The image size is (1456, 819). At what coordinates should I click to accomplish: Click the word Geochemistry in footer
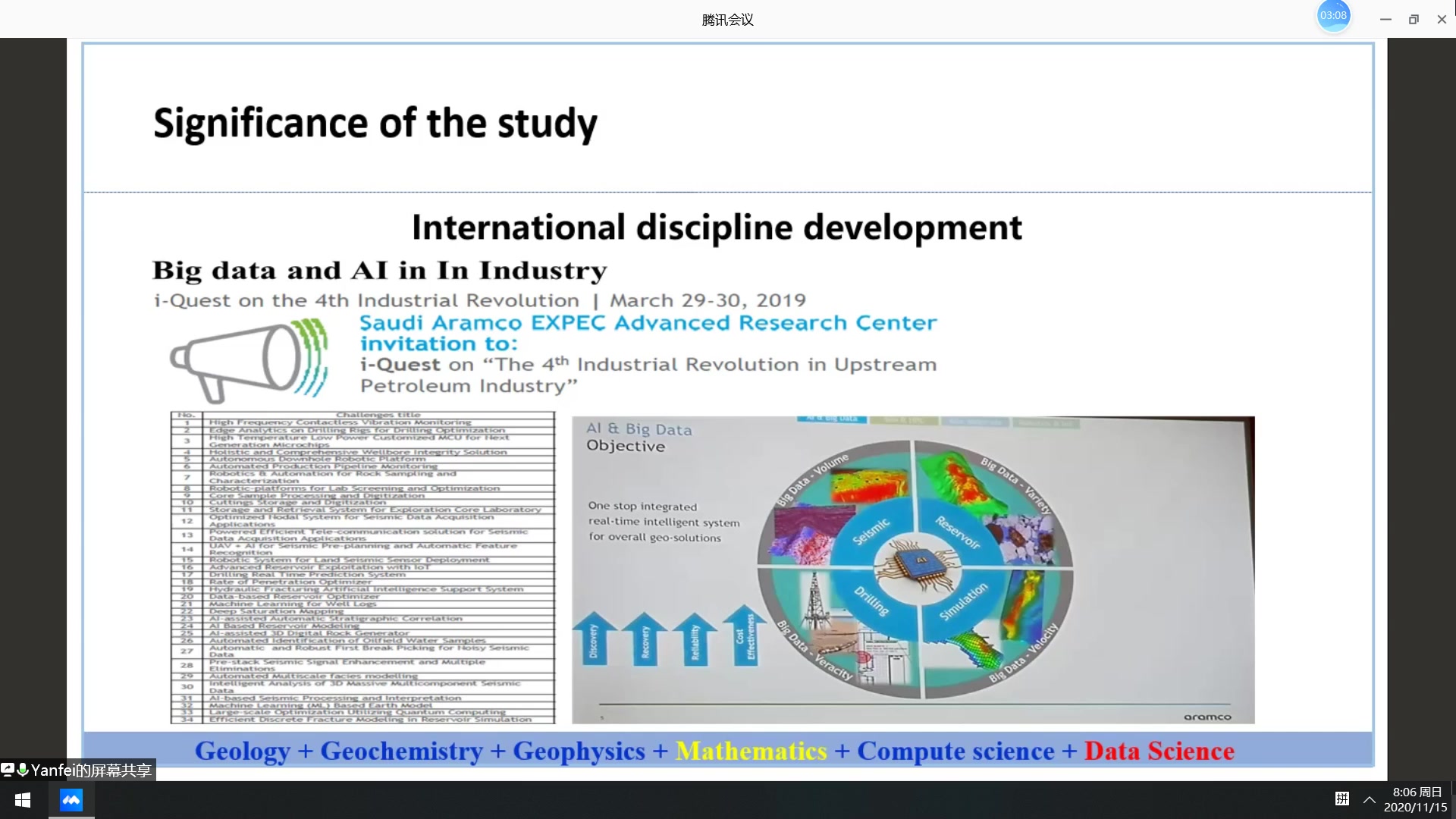pyautogui.click(x=402, y=751)
